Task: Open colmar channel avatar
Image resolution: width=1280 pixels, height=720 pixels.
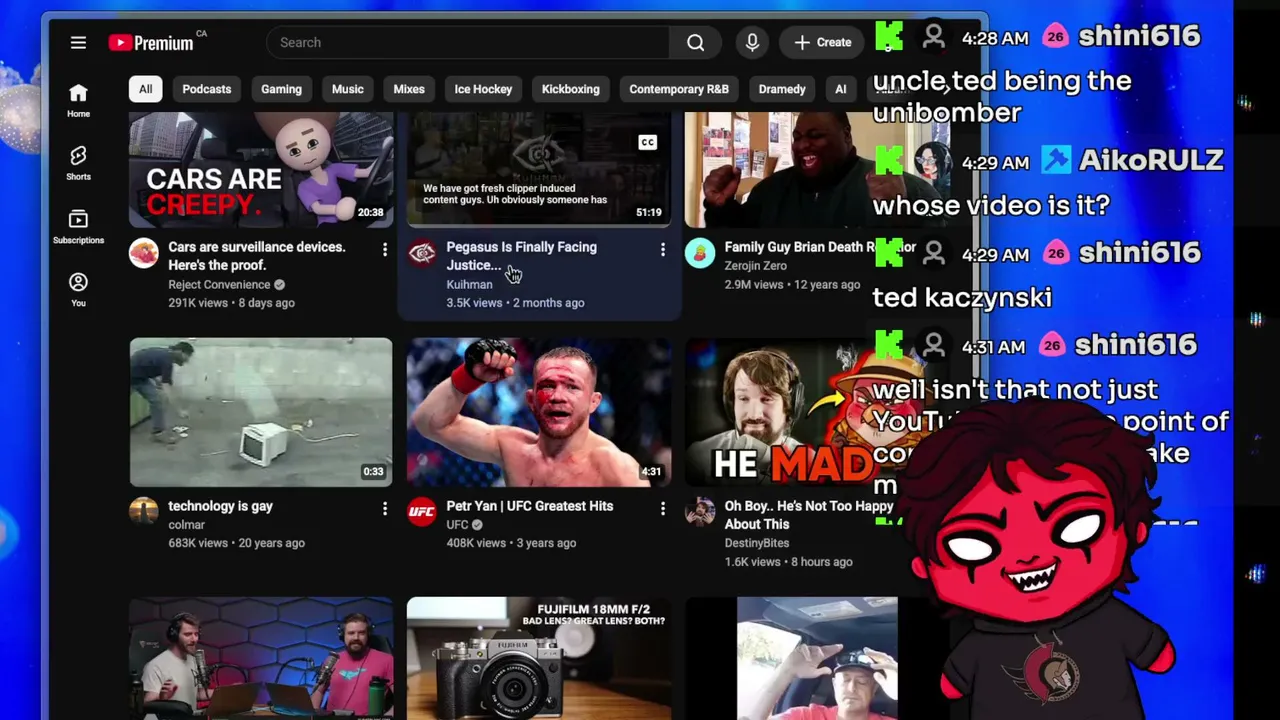Action: click(x=143, y=512)
